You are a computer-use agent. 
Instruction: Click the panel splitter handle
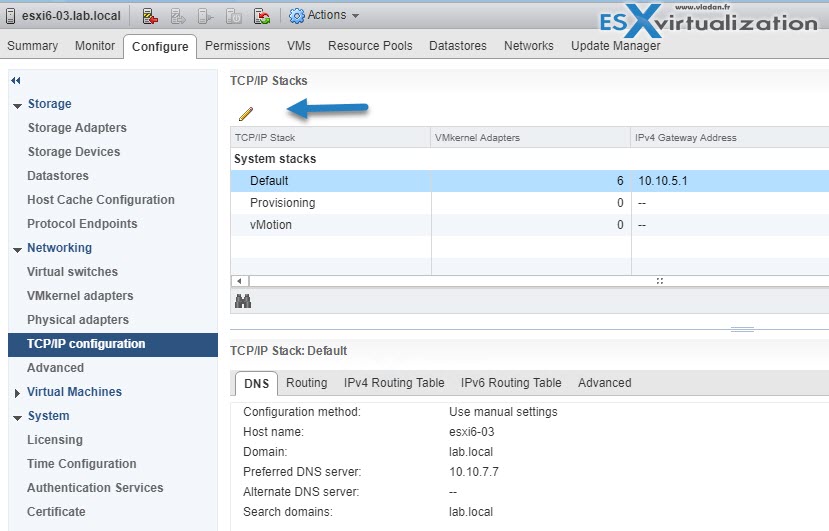[x=742, y=329]
